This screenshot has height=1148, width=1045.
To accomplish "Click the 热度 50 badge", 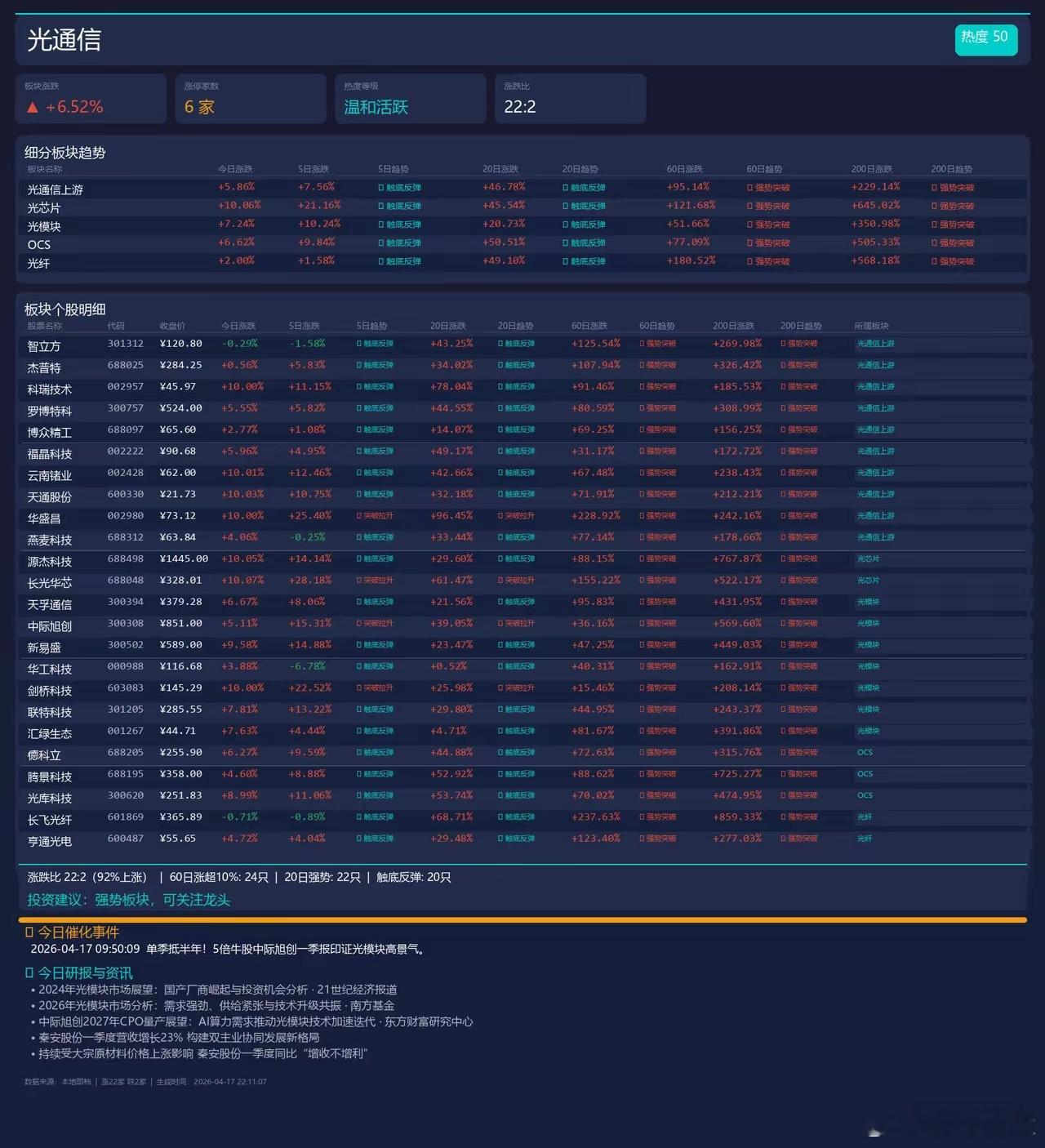I will point(985,38).
